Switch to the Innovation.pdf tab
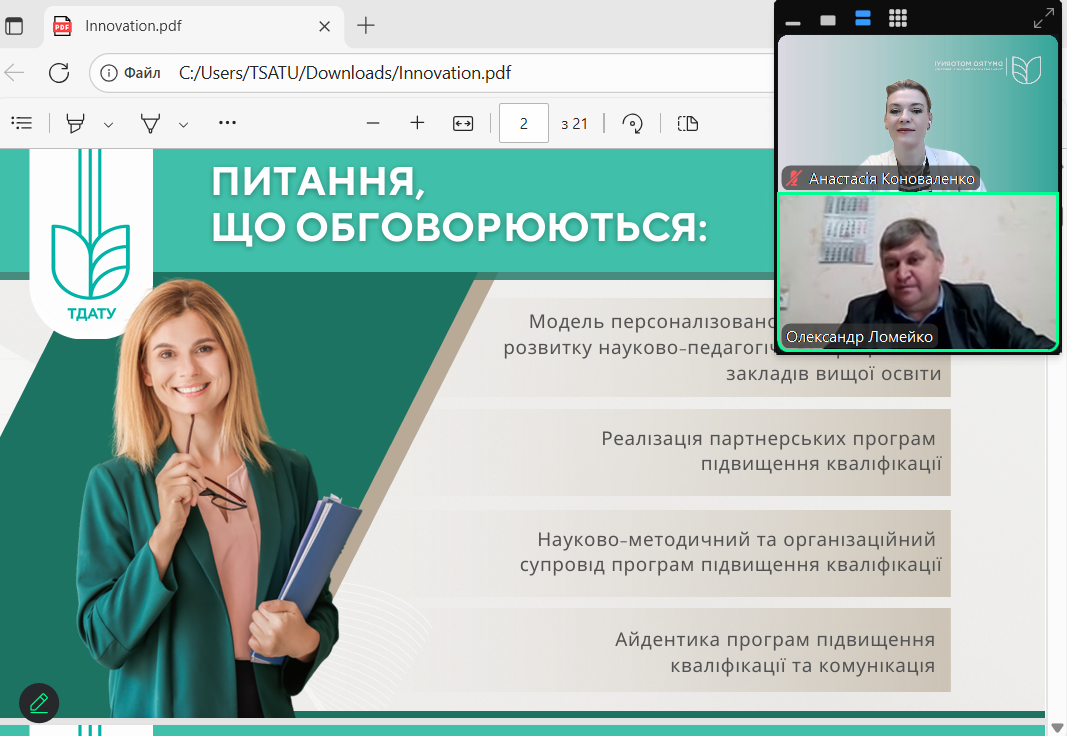The height and width of the screenshot is (736, 1067). 194,26
